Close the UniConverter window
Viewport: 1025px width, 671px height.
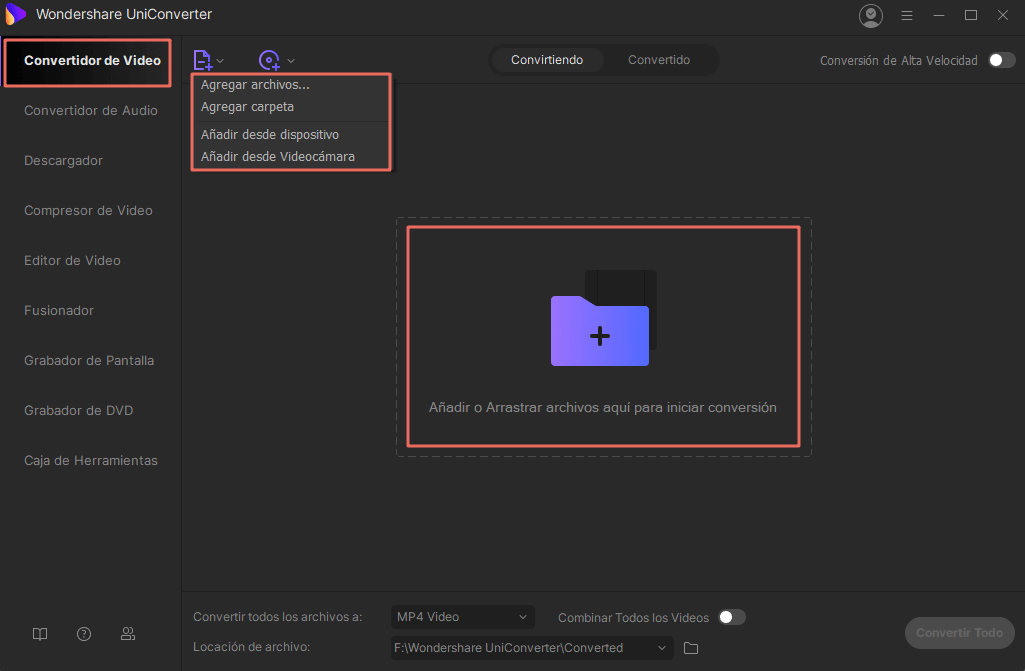coord(1003,15)
